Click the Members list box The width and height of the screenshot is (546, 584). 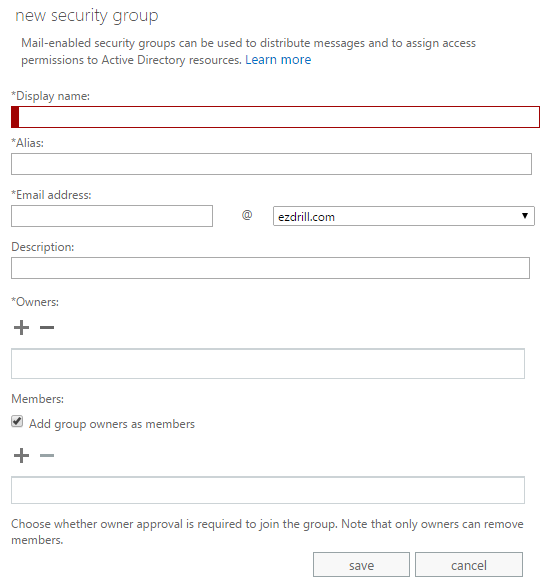click(268, 490)
